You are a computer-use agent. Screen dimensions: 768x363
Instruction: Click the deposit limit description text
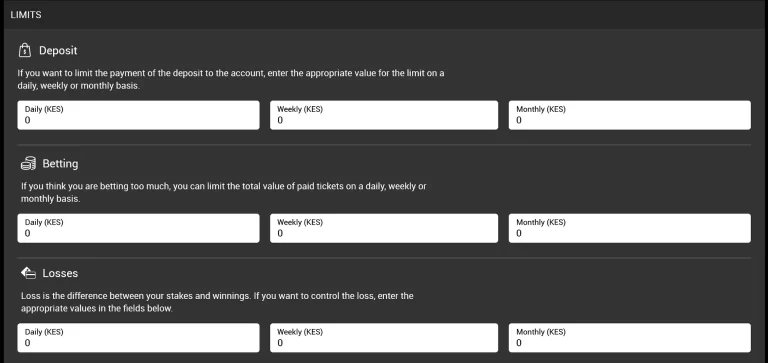pos(231,79)
